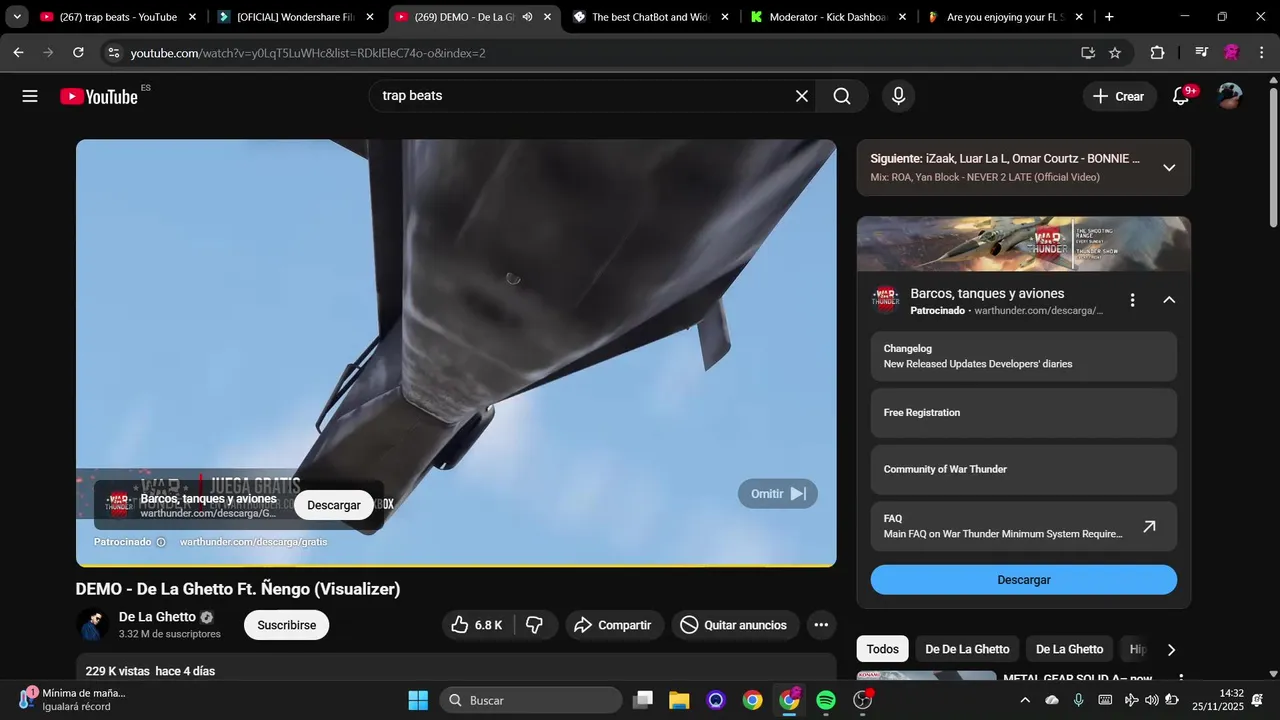Select the De De La Ghetto chip
The image size is (1280, 720).
967,649
